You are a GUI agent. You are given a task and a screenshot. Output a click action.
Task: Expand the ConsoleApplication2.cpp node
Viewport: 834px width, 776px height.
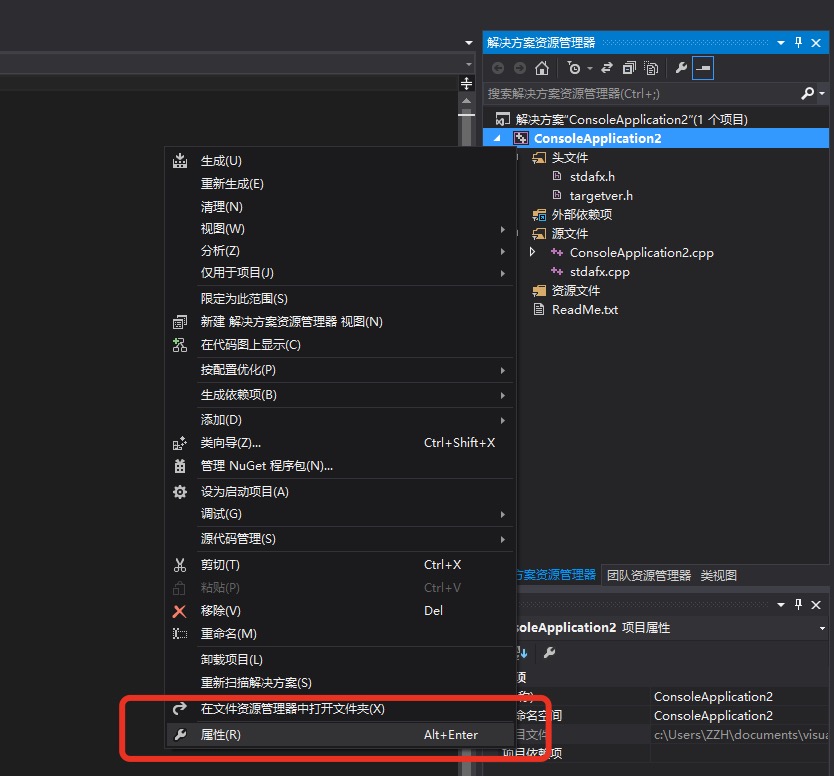[x=532, y=252]
